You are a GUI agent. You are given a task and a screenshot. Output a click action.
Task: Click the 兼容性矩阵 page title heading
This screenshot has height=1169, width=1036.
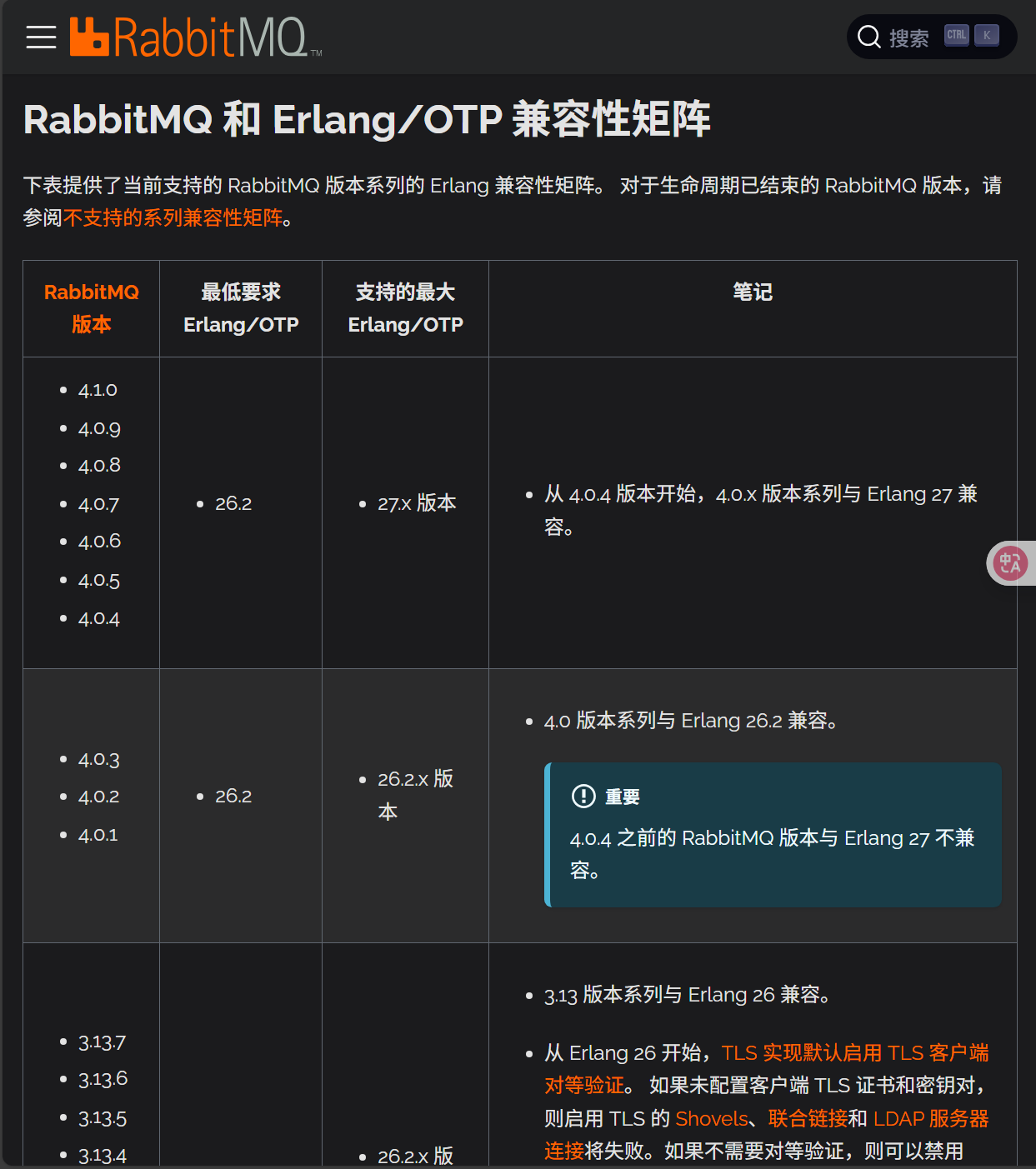(367, 119)
